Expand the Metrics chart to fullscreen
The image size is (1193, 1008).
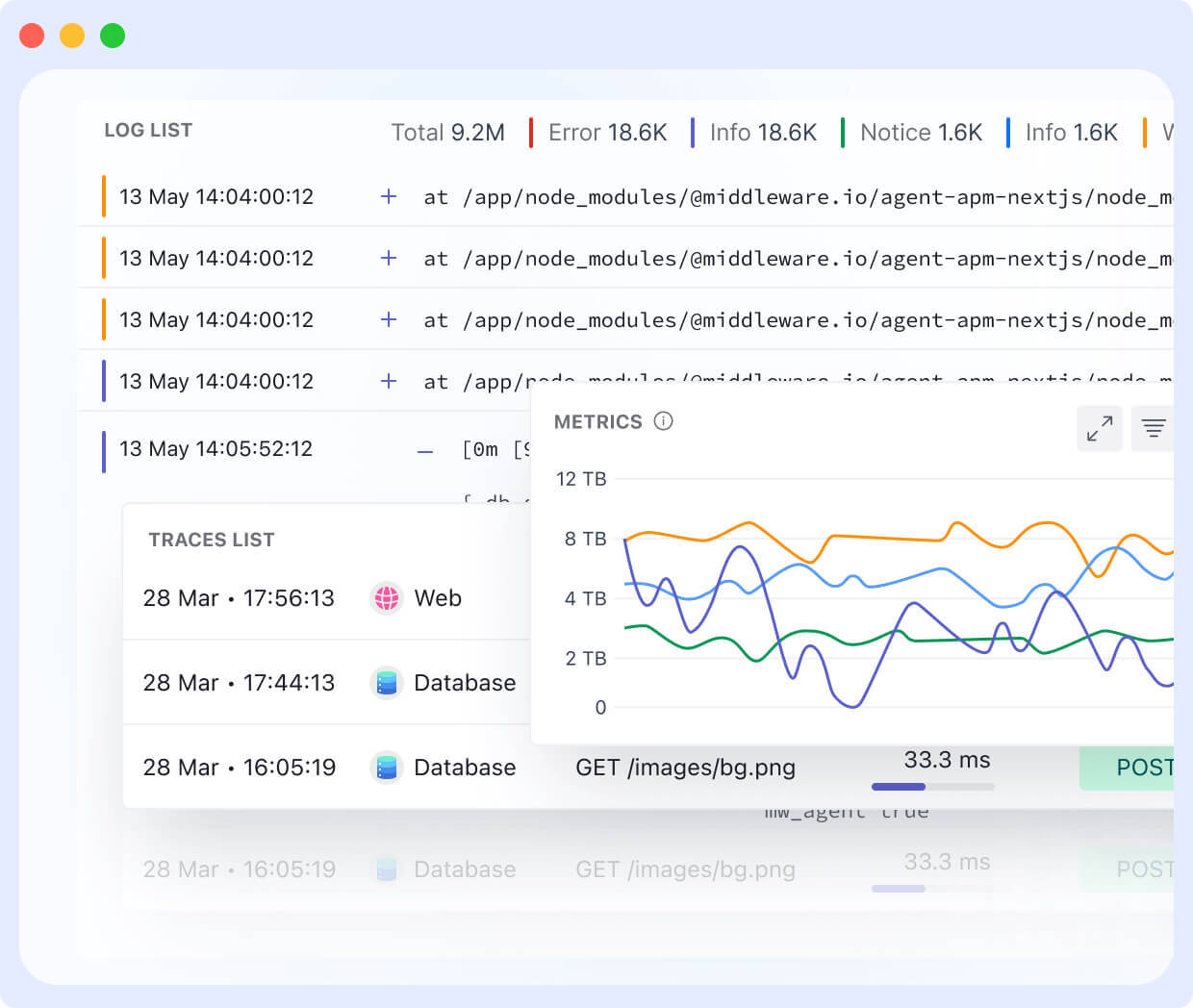click(x=1100, y=428)
